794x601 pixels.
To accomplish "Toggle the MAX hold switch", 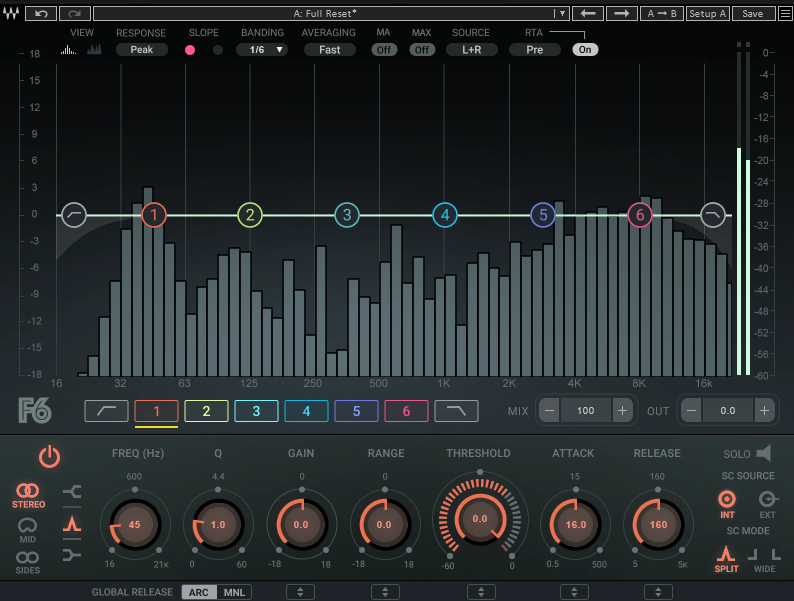I will pyautogui.click(x=422, y=49).
